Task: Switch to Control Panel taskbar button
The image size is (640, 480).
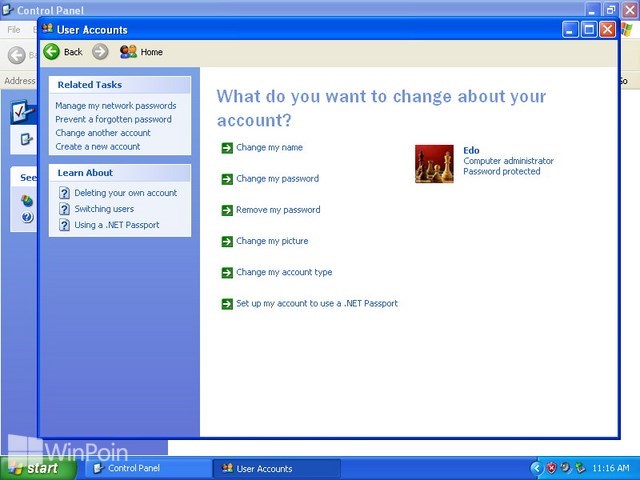Action: point(148,468)
